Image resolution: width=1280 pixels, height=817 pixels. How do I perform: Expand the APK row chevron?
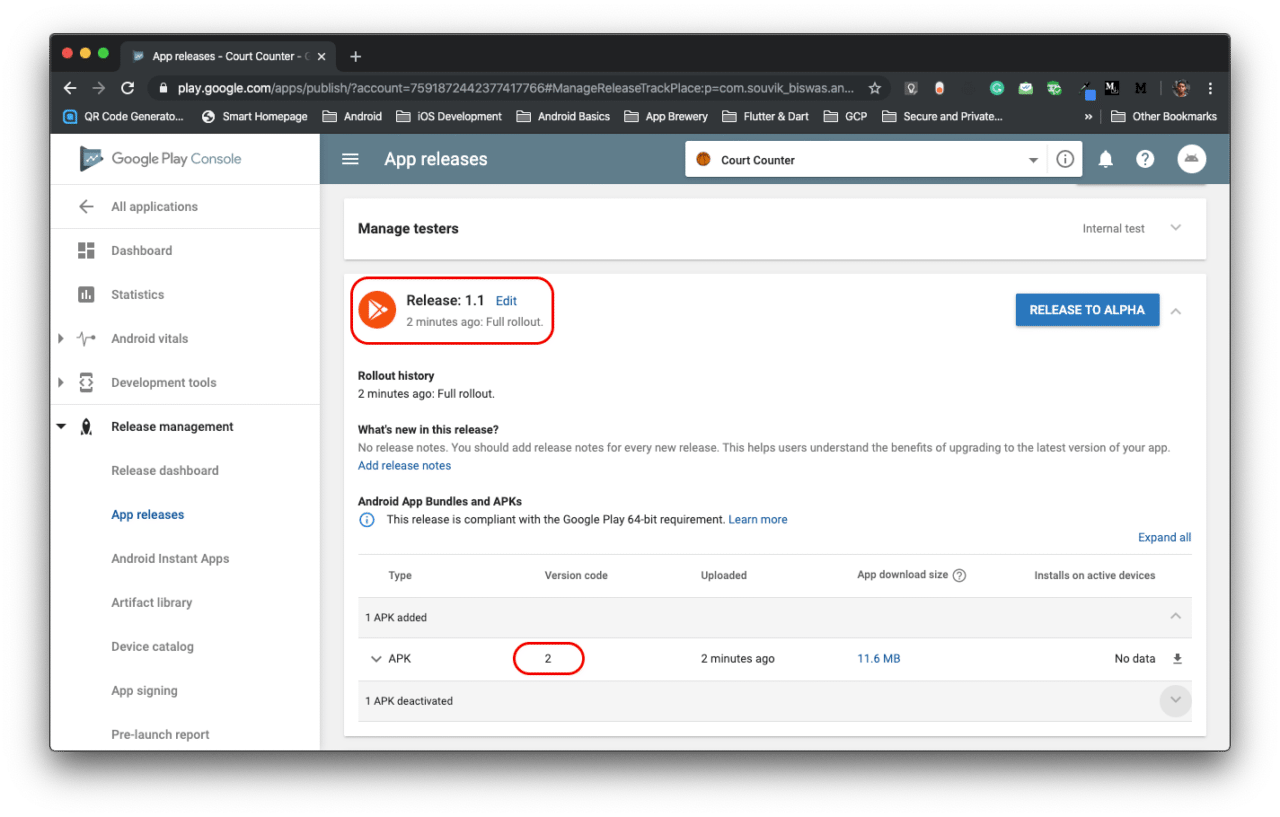(x=376, y=659)
